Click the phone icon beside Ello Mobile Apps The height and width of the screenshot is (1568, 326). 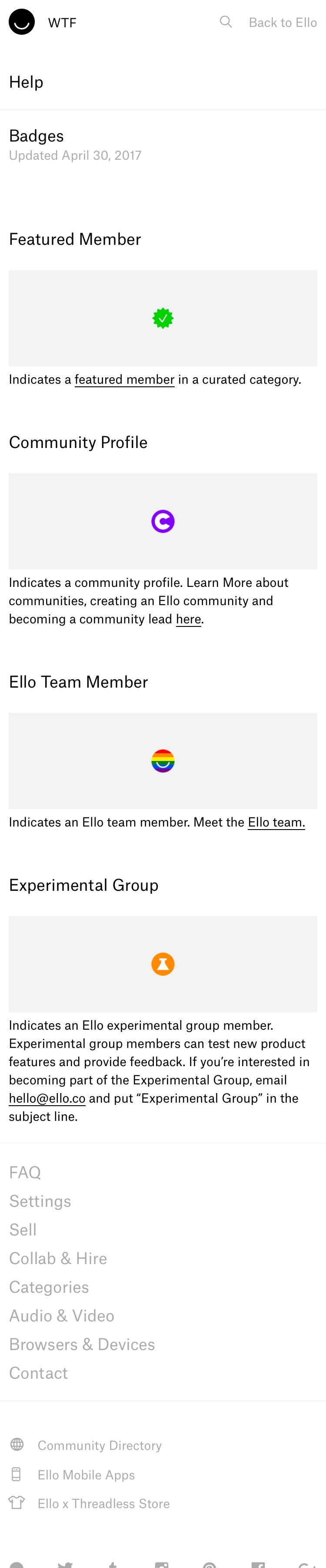tap(17, 1474)
